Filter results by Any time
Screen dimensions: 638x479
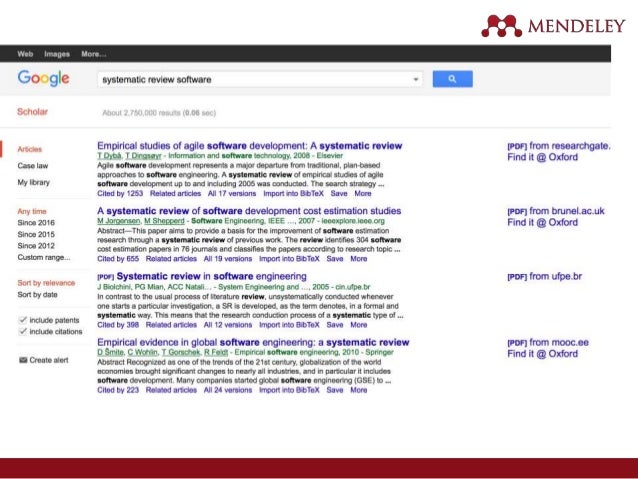tap(32, 211)
